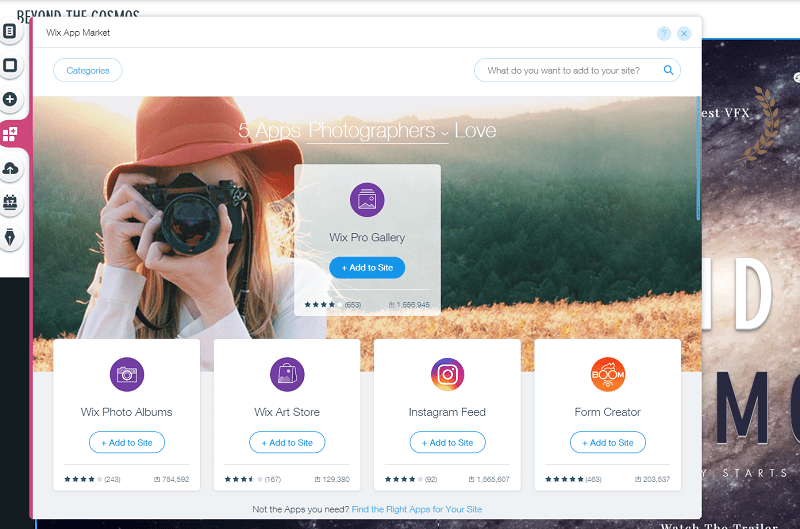Add Instagram Feed to site
Viewport: 800px width, 529px height.
(447, 442)
